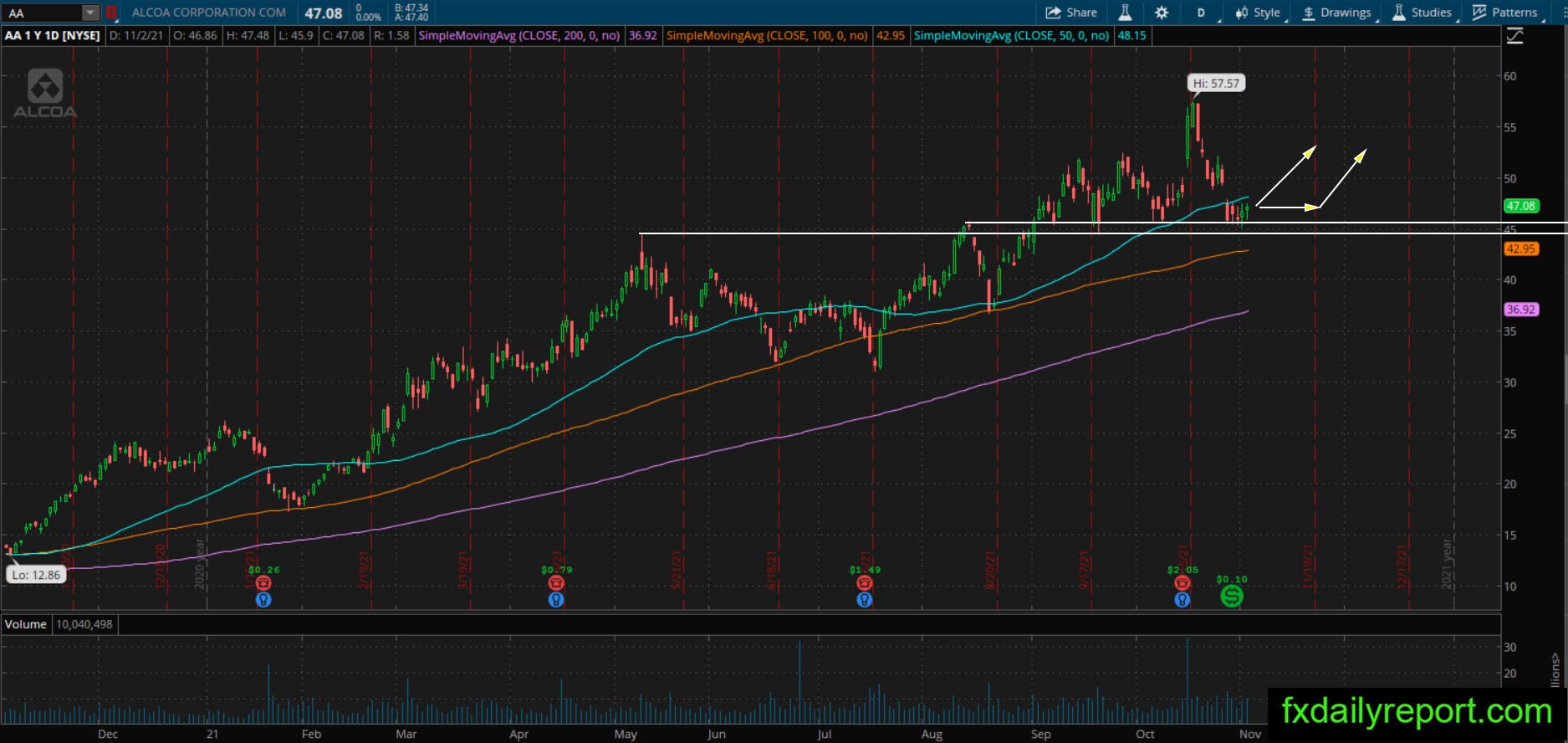Click the blue lightbulb icon under $2.05

point(1182,599)
